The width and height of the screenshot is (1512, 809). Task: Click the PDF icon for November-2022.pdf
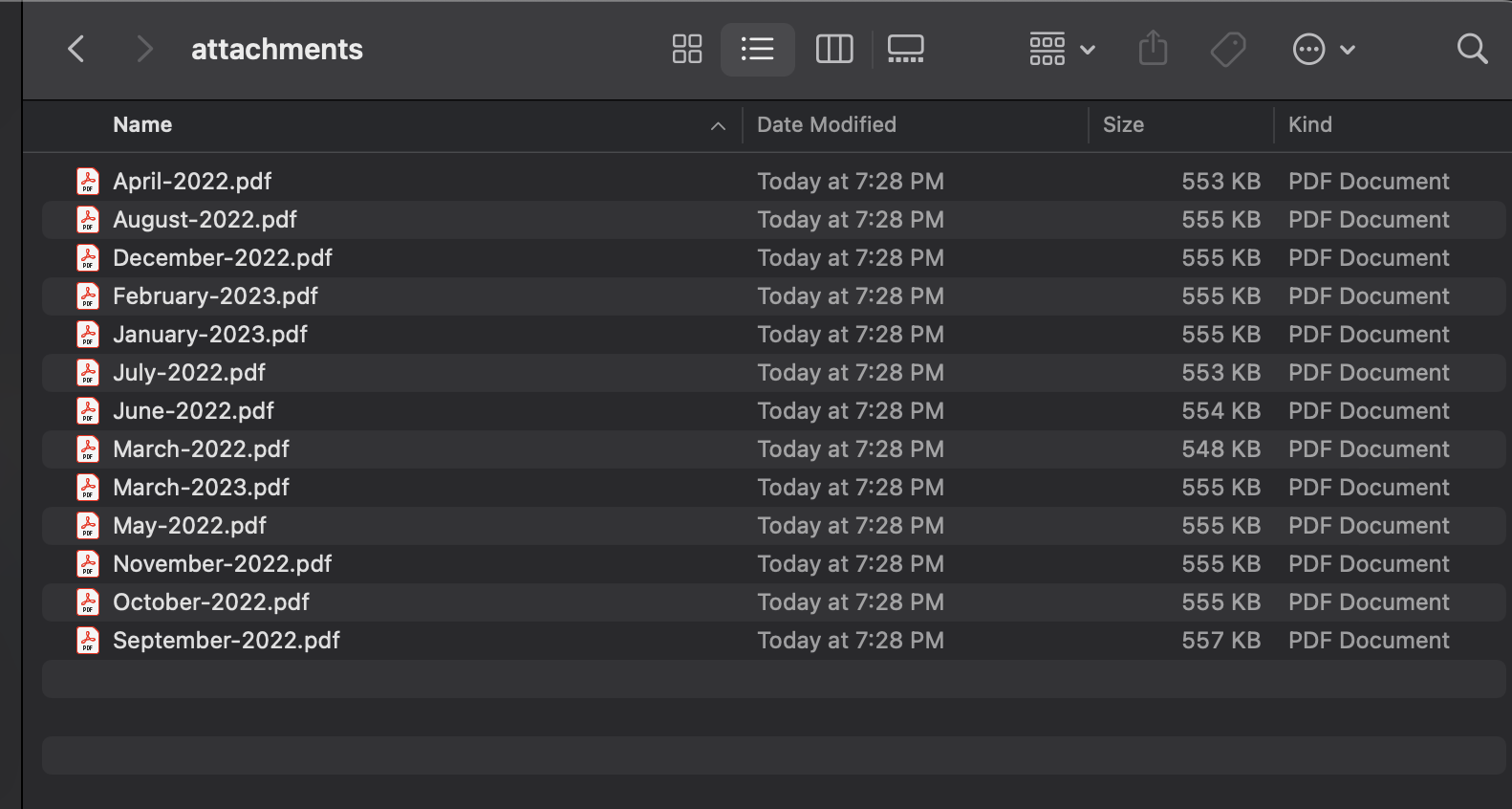point(88,563)
